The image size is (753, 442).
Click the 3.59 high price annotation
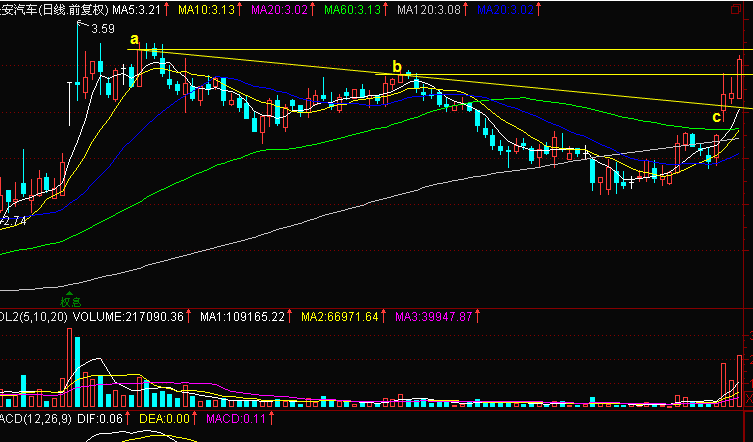click(x=101, y=29)
